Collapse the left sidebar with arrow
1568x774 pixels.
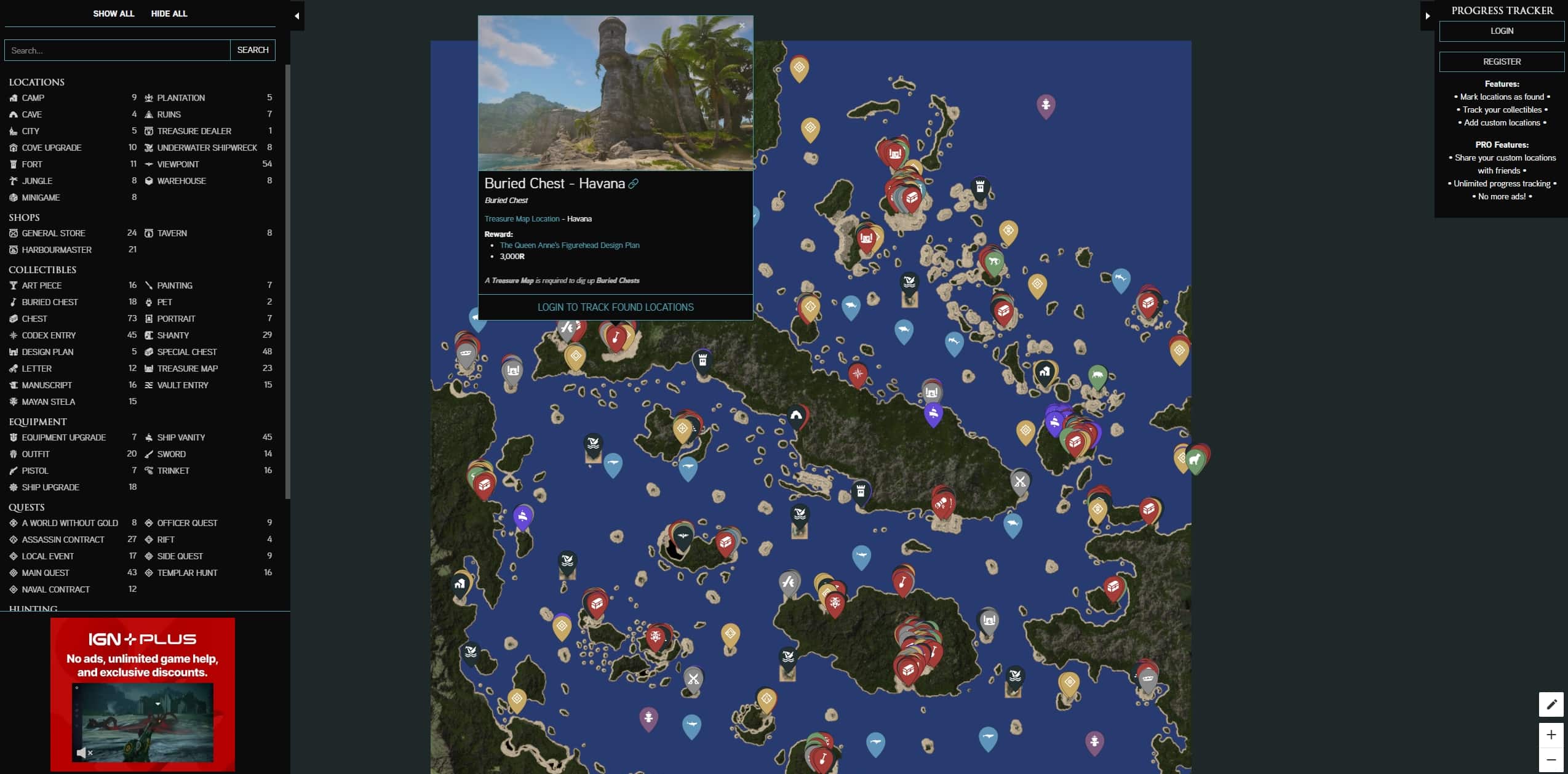point(297,16)
